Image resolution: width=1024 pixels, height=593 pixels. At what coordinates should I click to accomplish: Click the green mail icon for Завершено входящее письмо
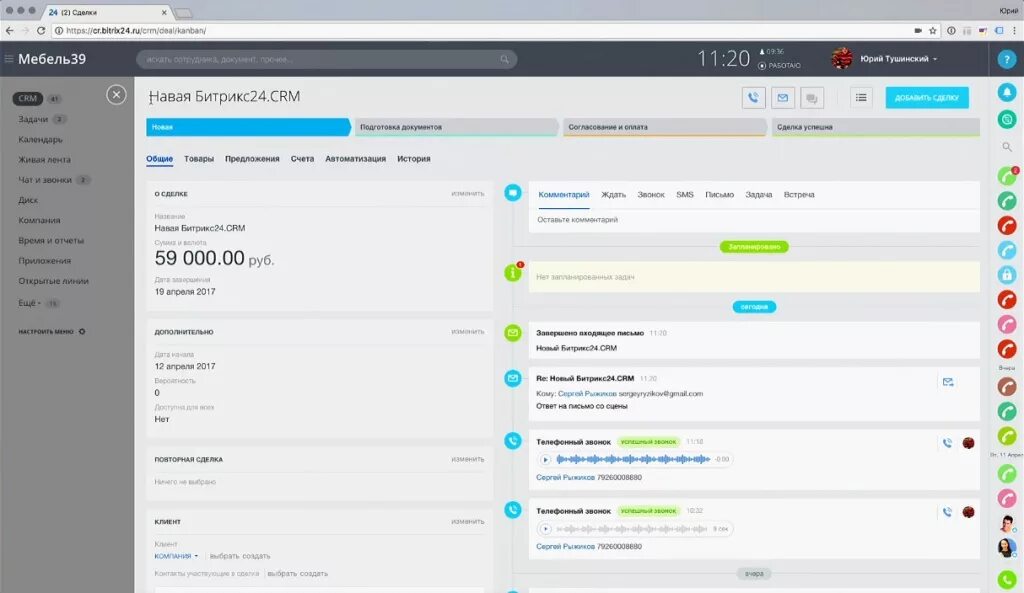pos(513,333)
